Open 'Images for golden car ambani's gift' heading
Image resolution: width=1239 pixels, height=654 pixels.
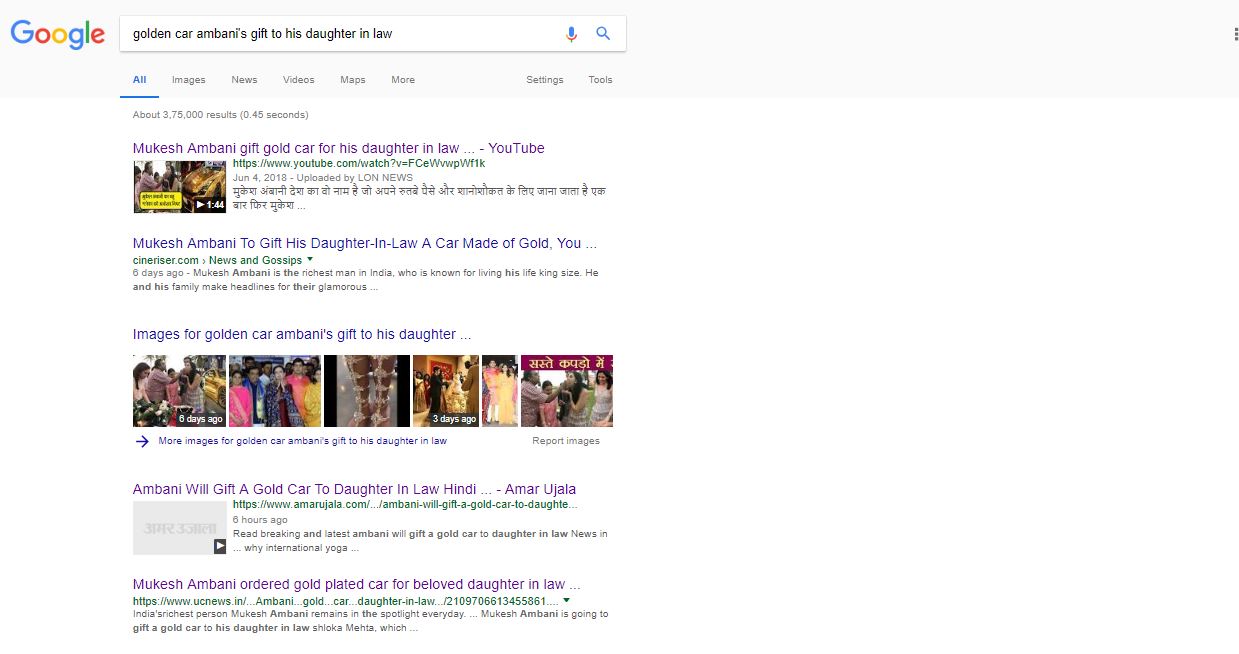pos(302,334)
